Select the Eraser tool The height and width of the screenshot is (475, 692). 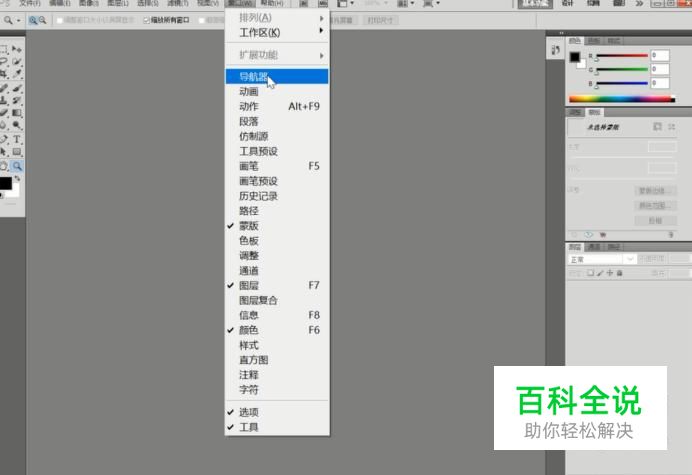point(4,113)
